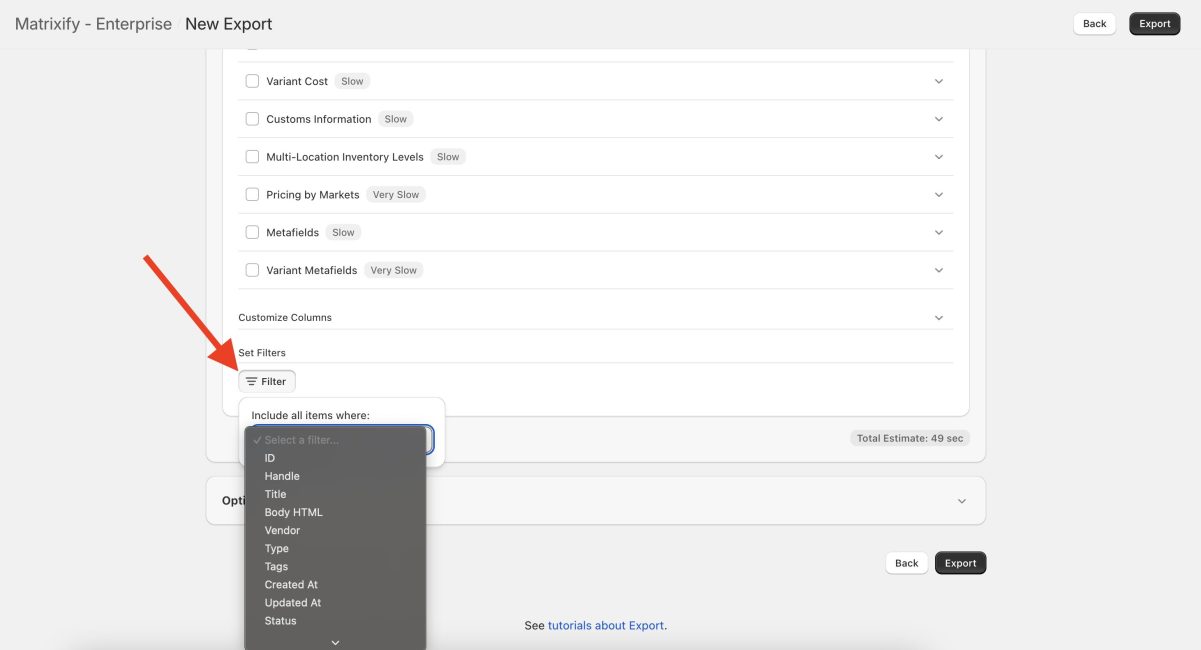Expand the Options panel

pyautogui.click(x=961, y=500)
